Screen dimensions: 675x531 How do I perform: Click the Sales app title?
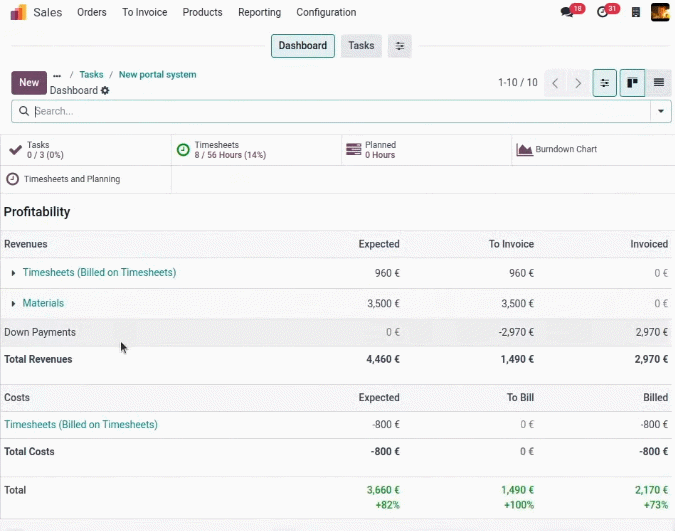(48, 12)
